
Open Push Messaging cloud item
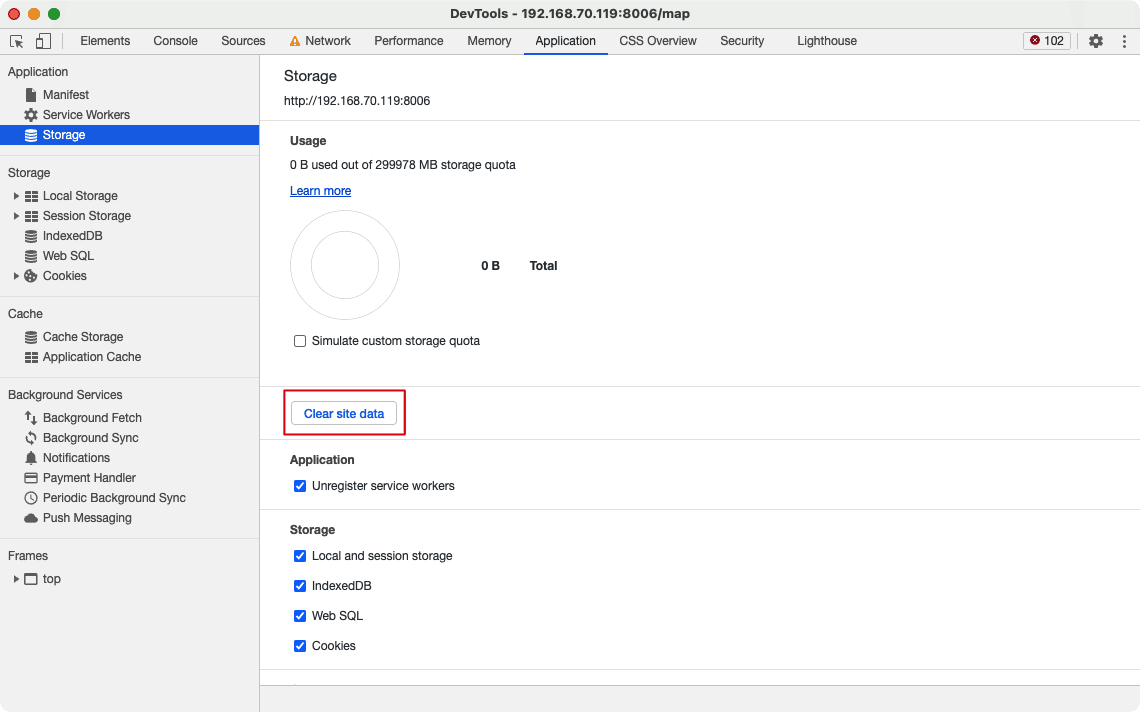point(78,518)
